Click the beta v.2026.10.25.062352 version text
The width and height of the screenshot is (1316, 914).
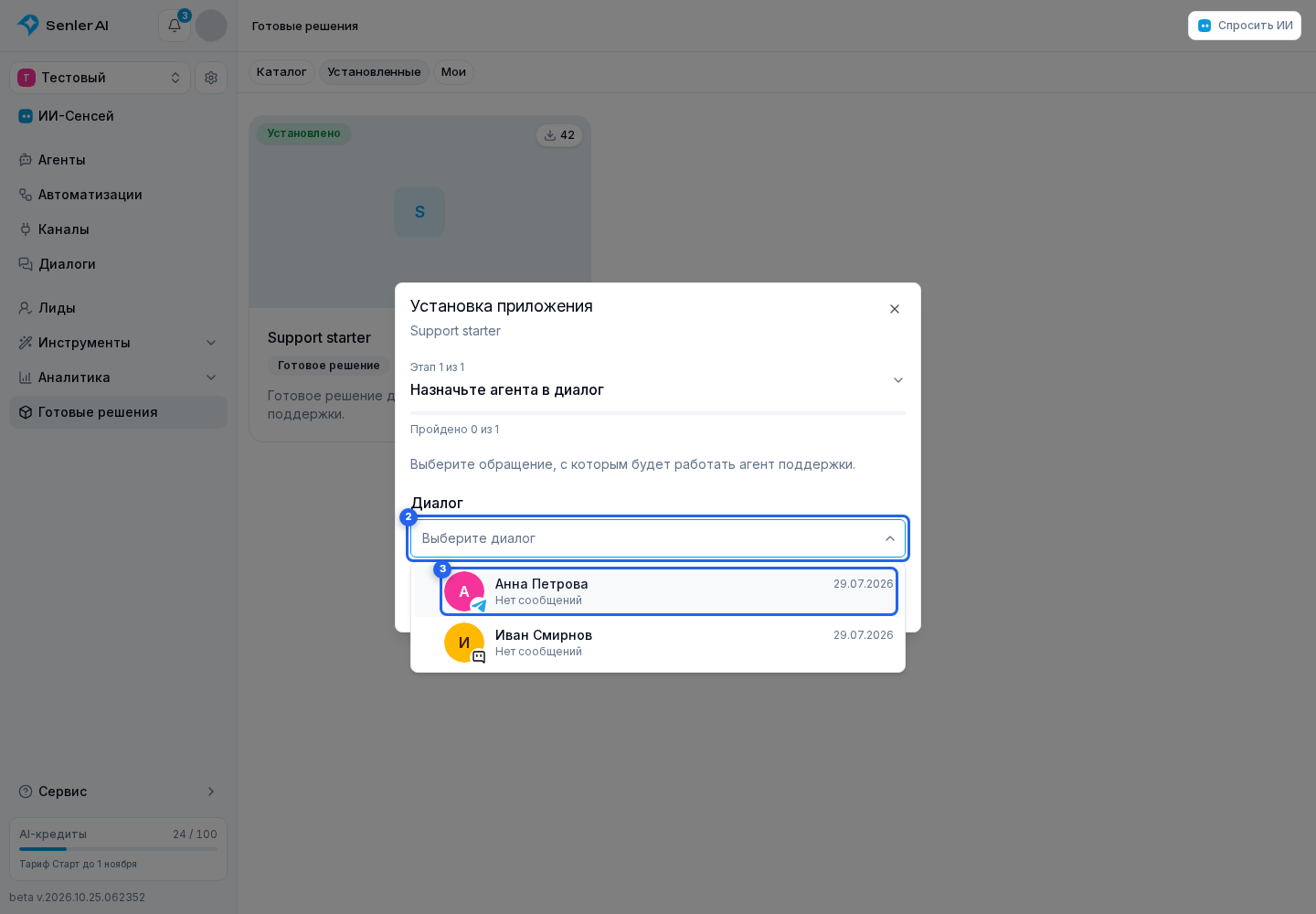pos(78,898)
